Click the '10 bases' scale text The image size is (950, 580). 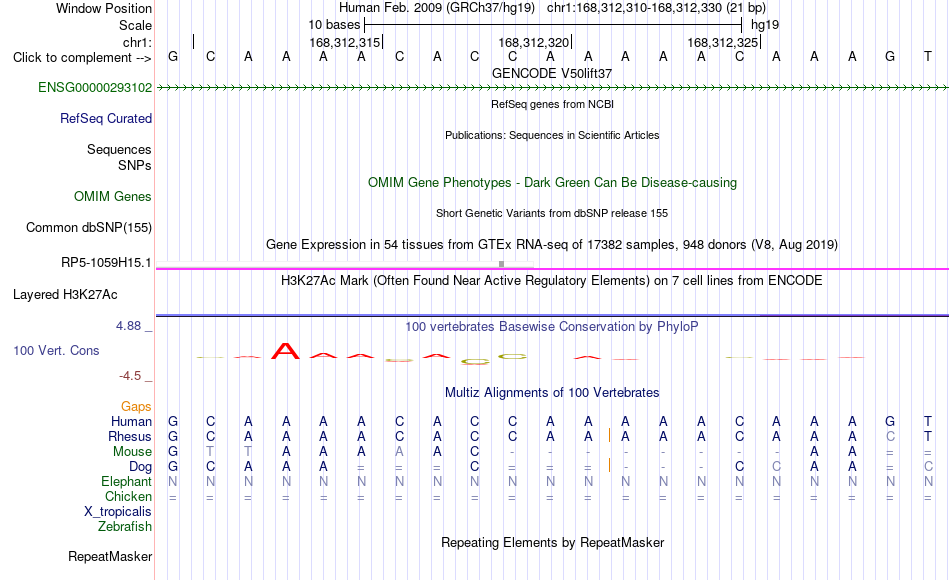pos(334,25)
